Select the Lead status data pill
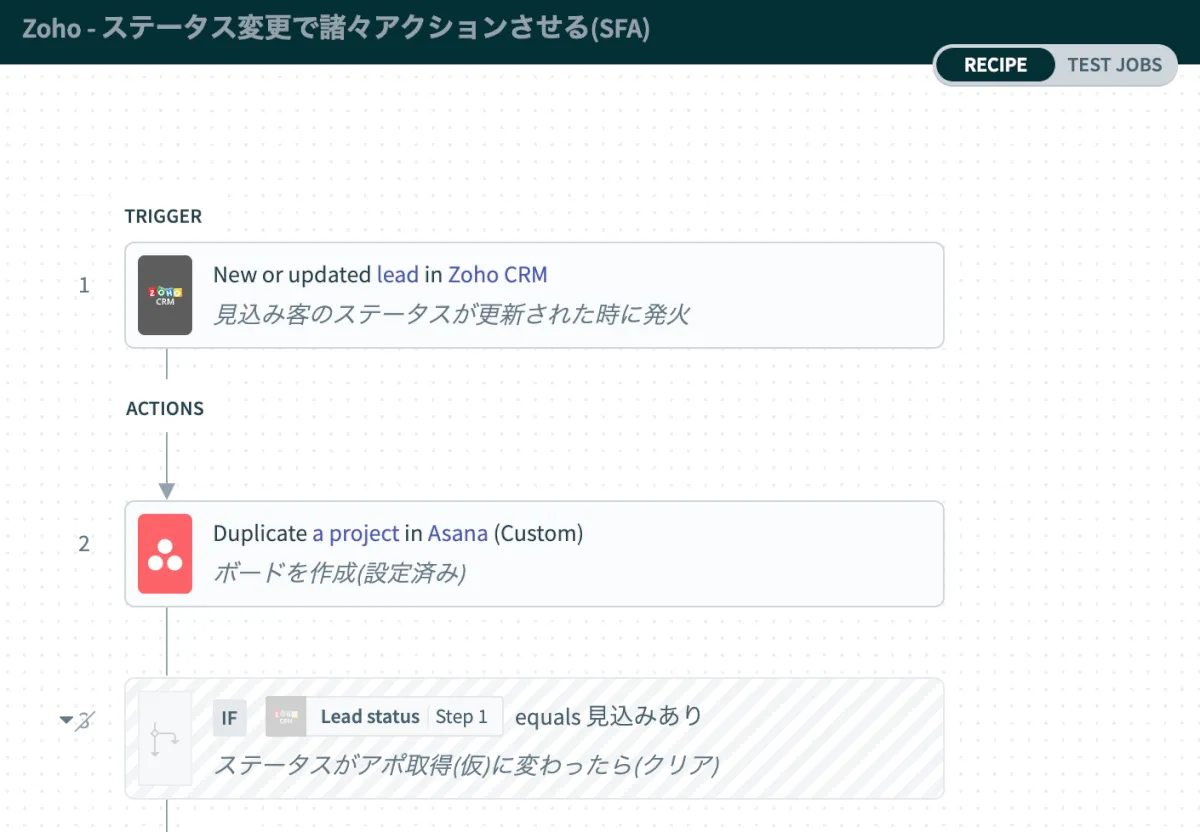This screenshot has height=832, width=1200. click(x=369, y=717)
